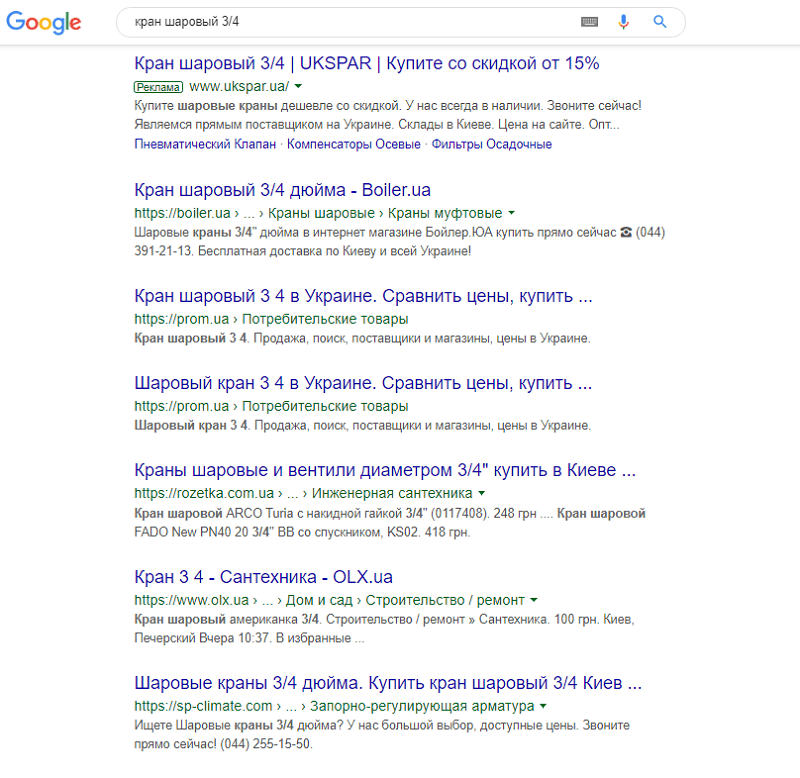Start voice search with microphone icon
This screenshot has width=800, height=778.
(623, 21)
